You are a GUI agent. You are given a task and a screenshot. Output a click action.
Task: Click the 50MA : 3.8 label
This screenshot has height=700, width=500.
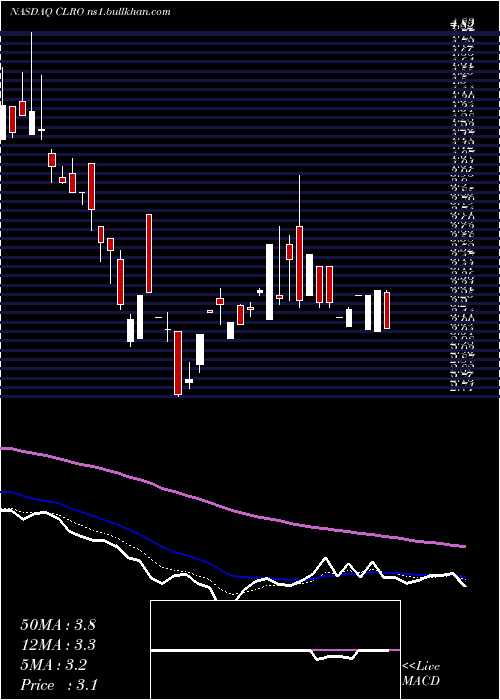(58, 625)
